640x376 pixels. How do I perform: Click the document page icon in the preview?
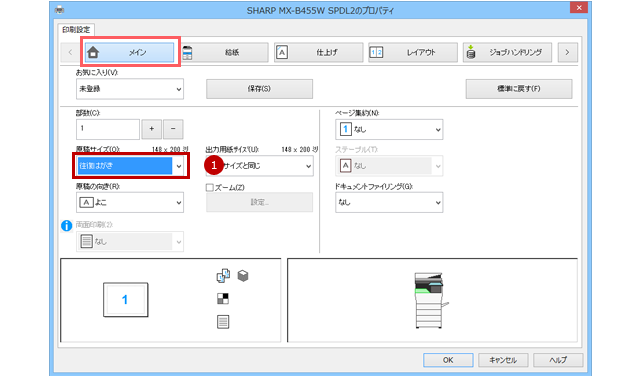[223, 322]
